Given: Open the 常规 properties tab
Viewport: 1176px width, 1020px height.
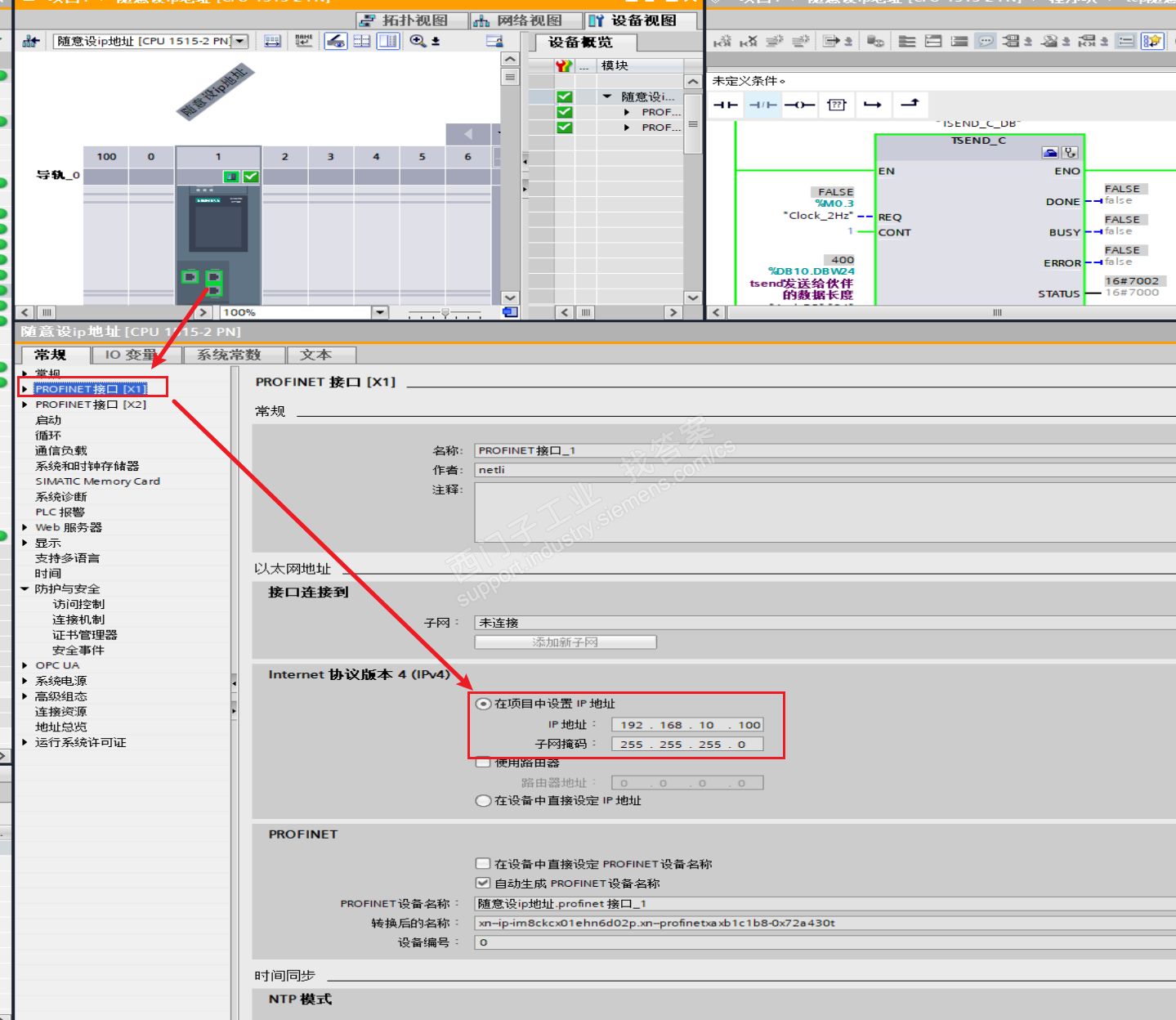Looking at the screenshot, I should pyautogui.click(x=54, y=355).
